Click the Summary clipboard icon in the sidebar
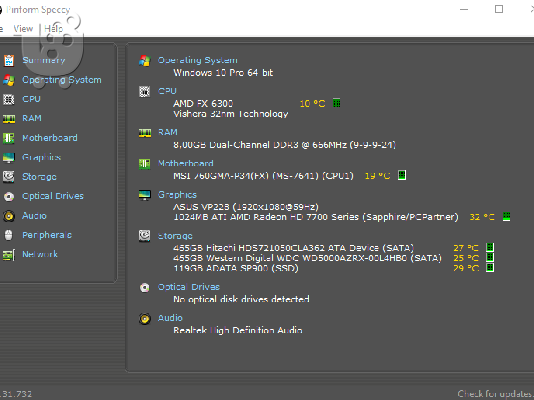The image size is (534, 400). pos(9,60)
